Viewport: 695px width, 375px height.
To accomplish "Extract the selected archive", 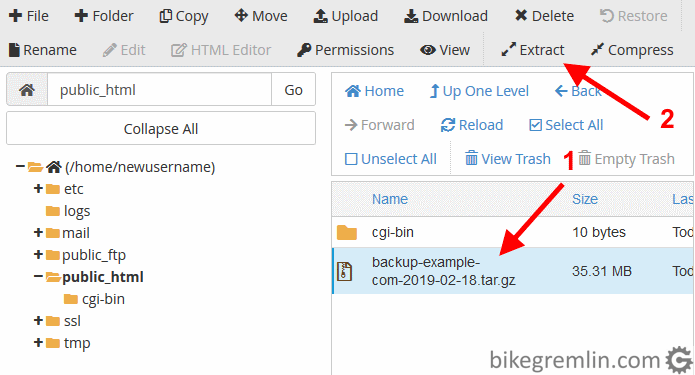I will pyautogui.click(x=532, y=50).
